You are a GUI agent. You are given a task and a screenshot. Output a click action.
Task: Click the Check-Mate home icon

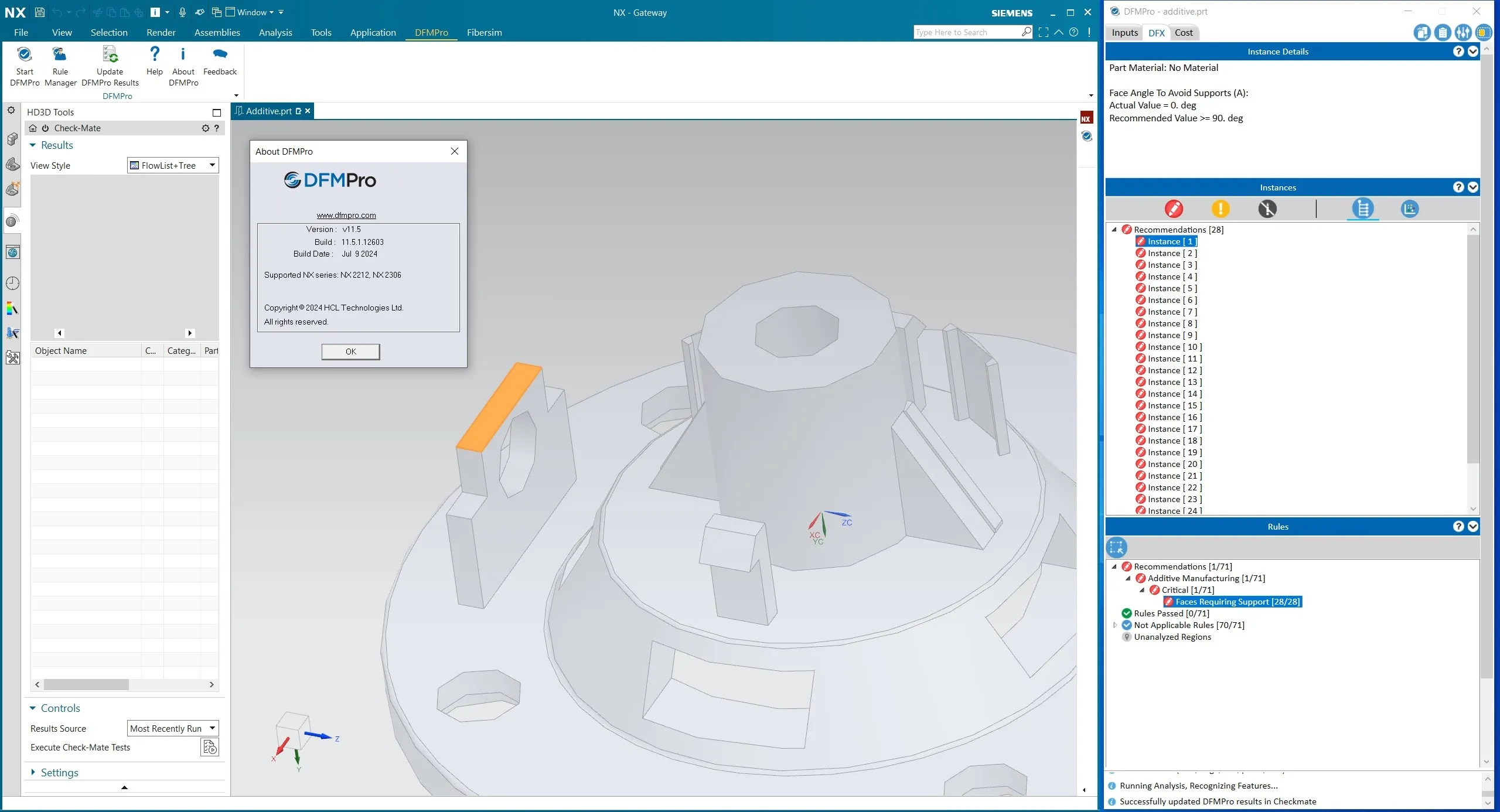pos(33,128)
